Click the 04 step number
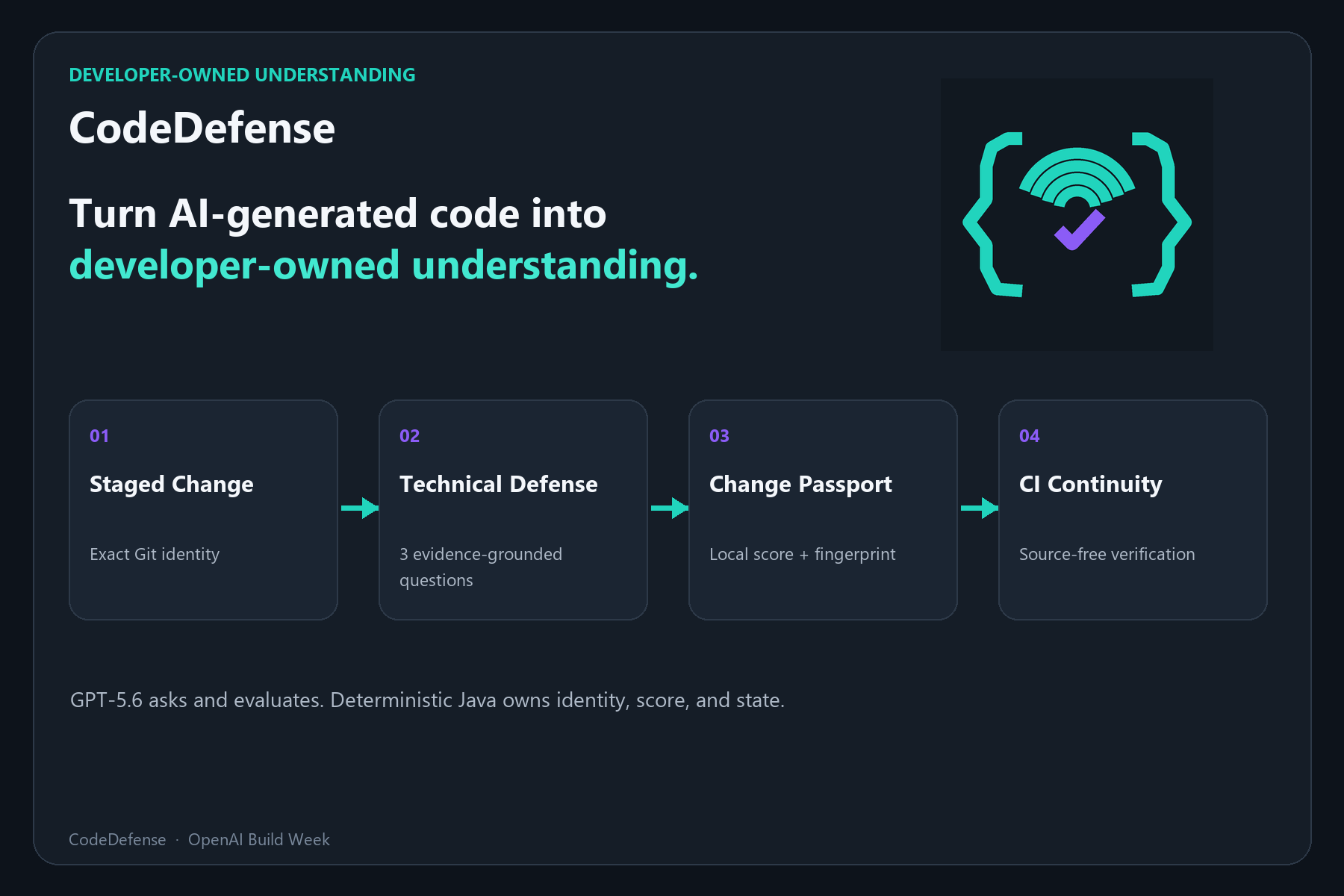The image size is (1344, 896). click(1029, 436)
